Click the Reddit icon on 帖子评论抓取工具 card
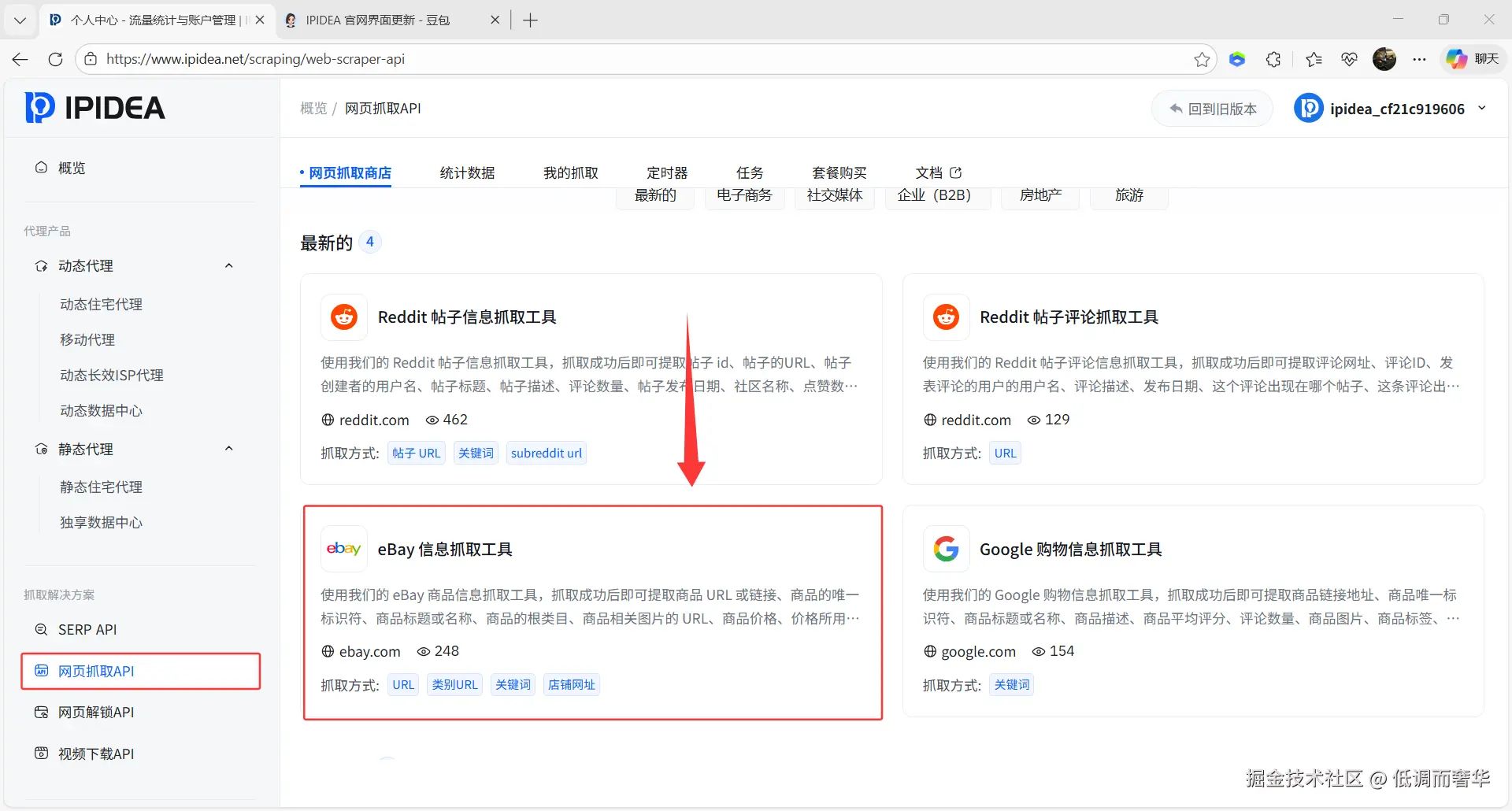The image size is (1512, 811). pos(946,317)
